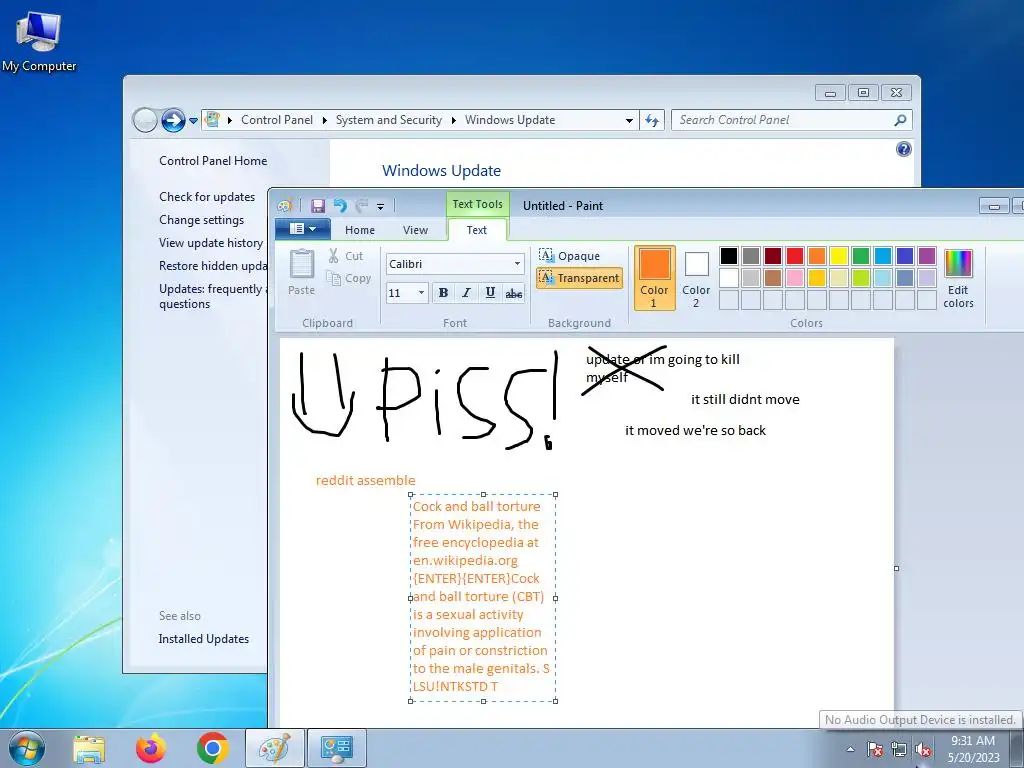Click the Control Panel taskbar button

click(337, 748)
